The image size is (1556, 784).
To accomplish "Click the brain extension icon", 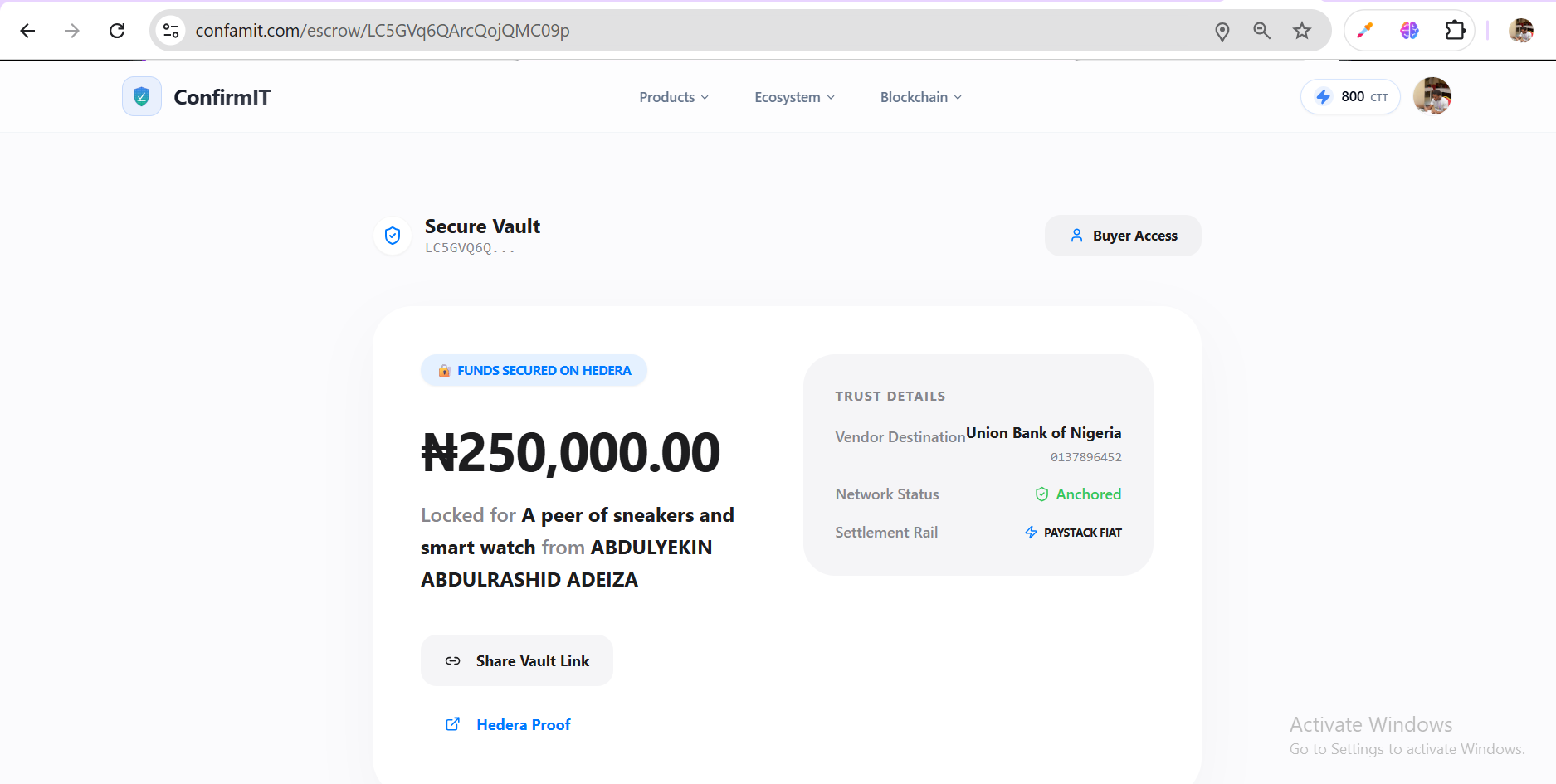I will point(1409,31).
